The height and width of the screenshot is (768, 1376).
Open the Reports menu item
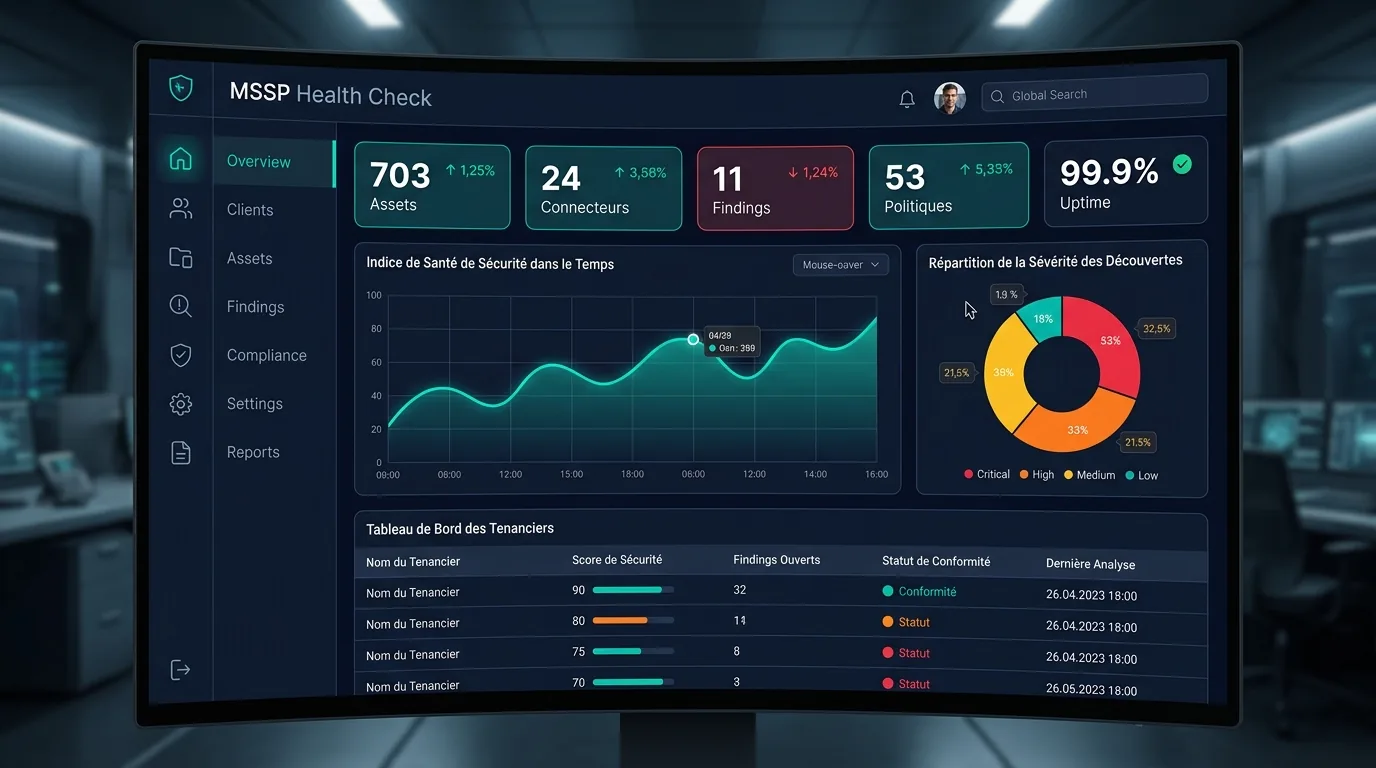(x=253, y=452)
